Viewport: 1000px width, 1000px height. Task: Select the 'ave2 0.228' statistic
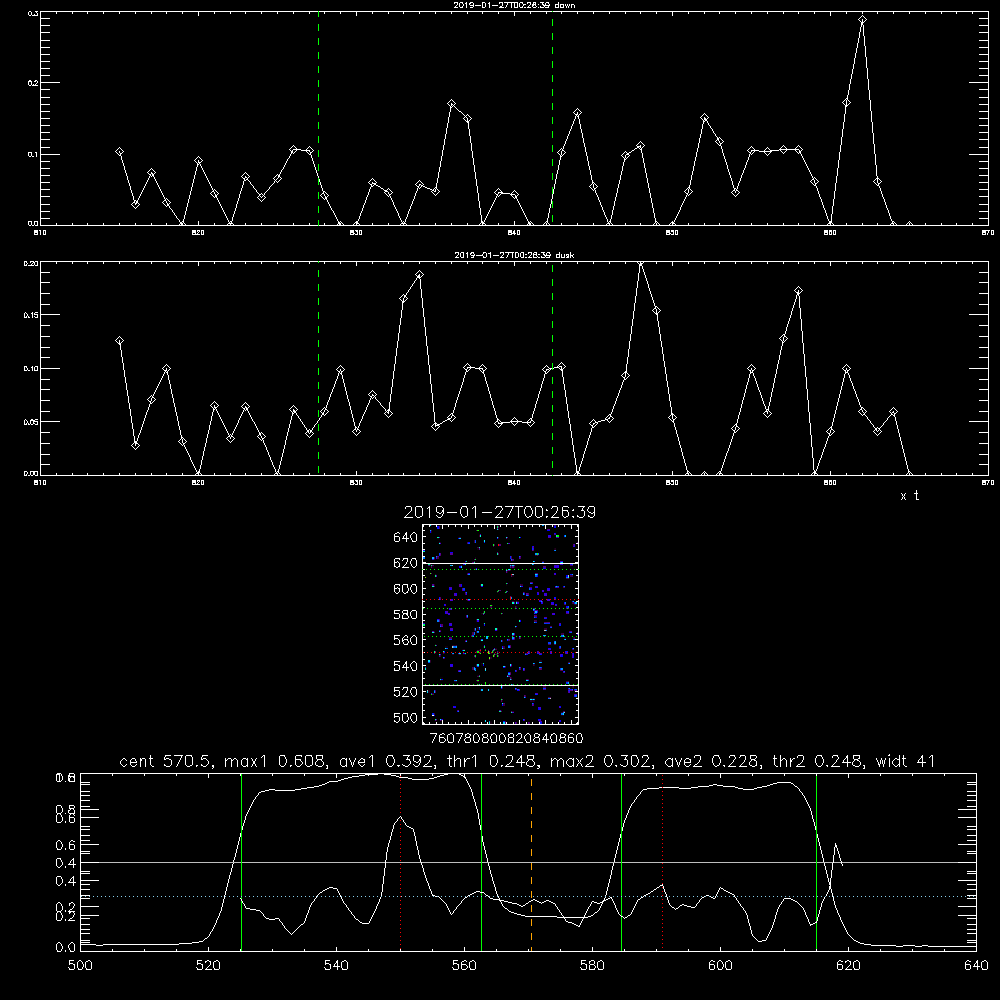pyautogui.click(x=713, y=761)
